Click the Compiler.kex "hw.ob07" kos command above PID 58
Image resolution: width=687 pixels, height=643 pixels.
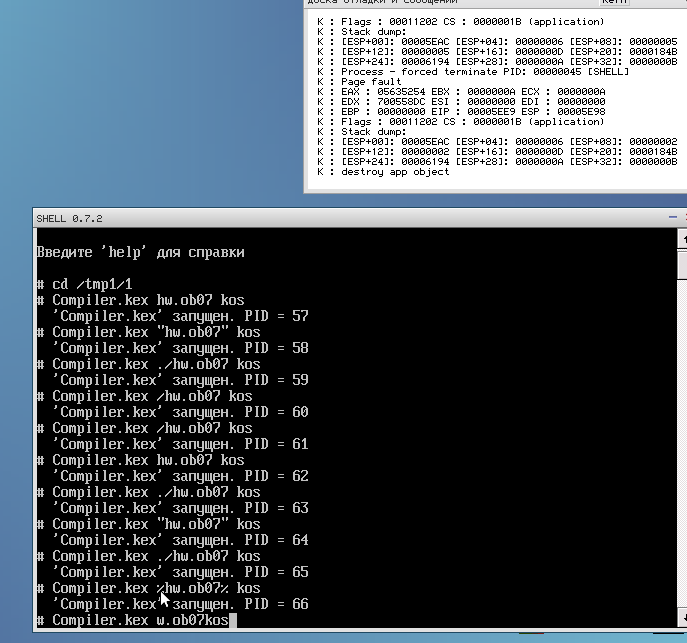tap(156, 332)
